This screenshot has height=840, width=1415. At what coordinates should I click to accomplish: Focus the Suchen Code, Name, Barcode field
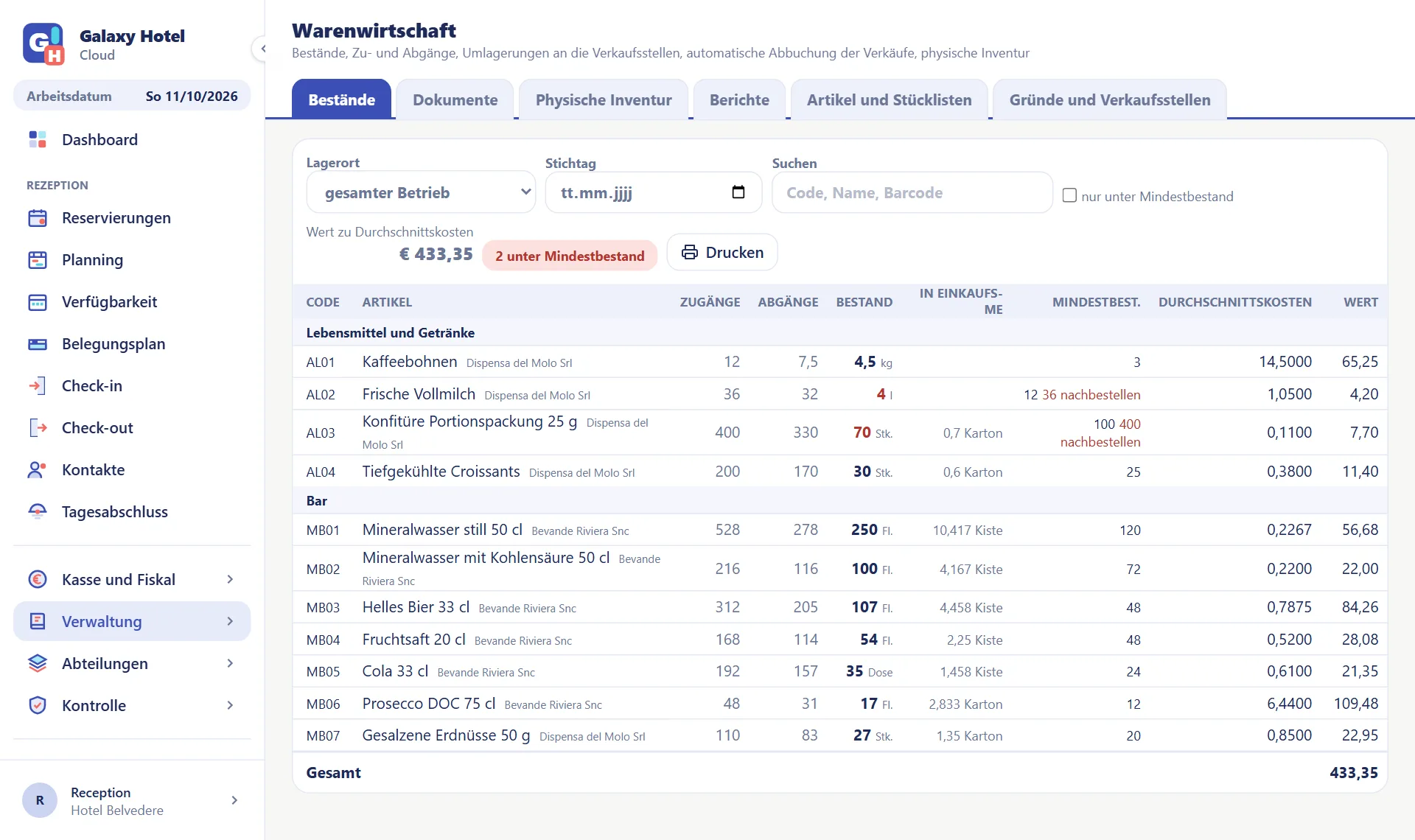pos(912,192)
